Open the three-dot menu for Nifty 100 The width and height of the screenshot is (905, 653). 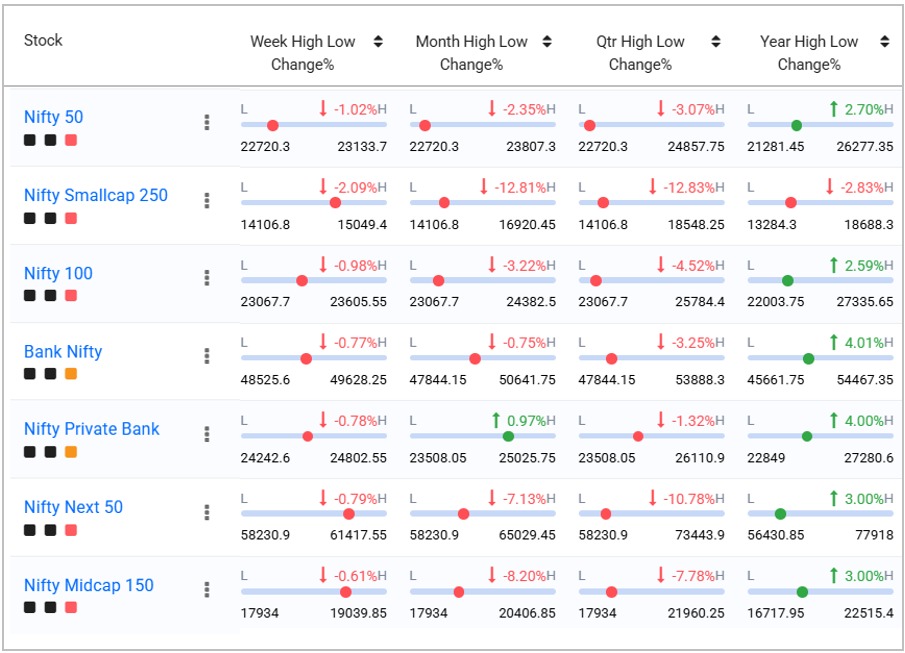pos(207,278)
